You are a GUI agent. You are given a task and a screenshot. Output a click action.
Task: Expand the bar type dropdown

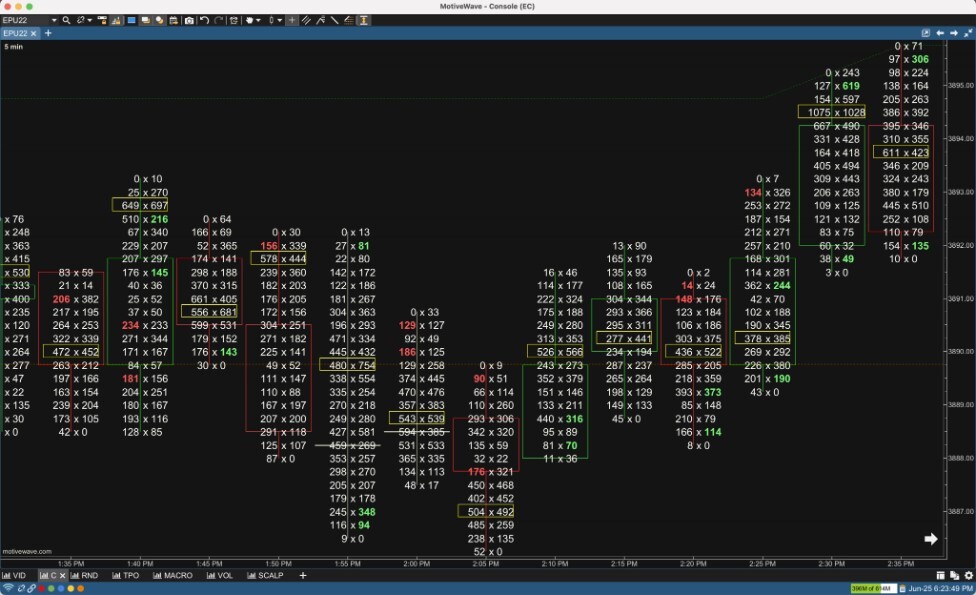(x=279, y=21)
